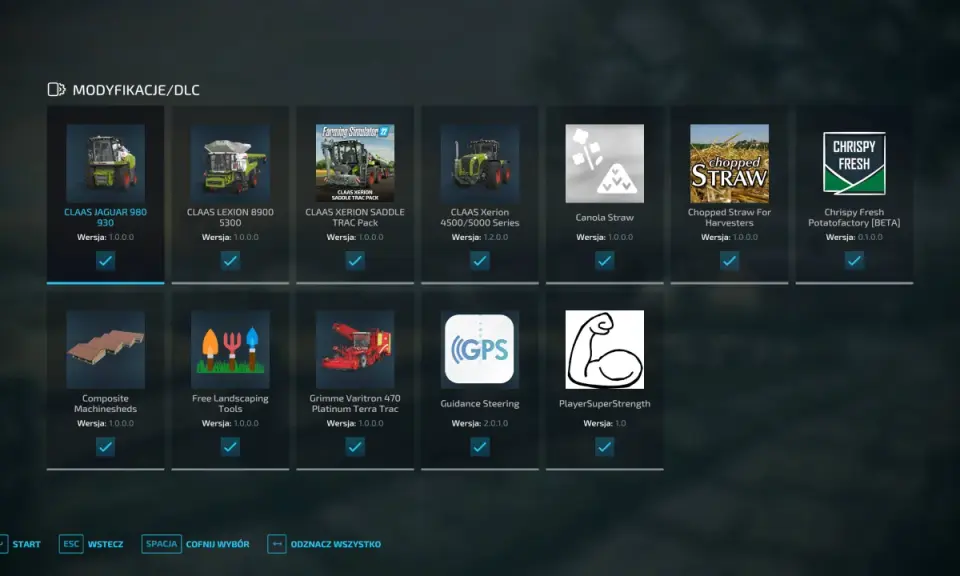Select the Free Landscaping Tools icon
The height and width of the screenshot is (576, 960).
click(230, 350)
